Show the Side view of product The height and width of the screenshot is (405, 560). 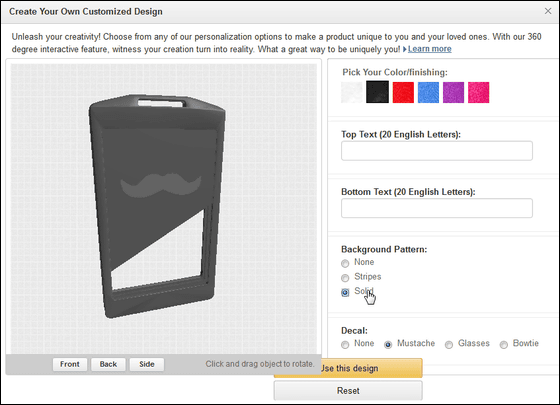click(147, 364)
